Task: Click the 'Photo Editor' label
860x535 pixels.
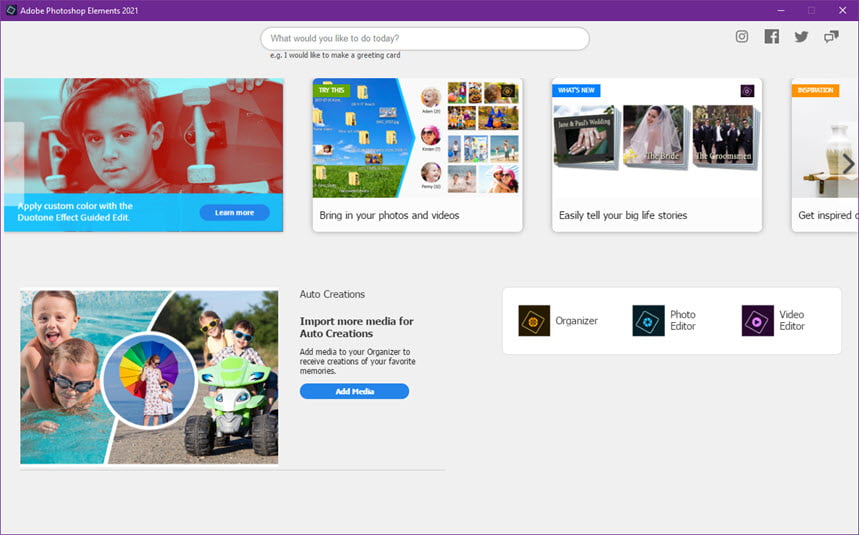Action: [x=683, y=320]
